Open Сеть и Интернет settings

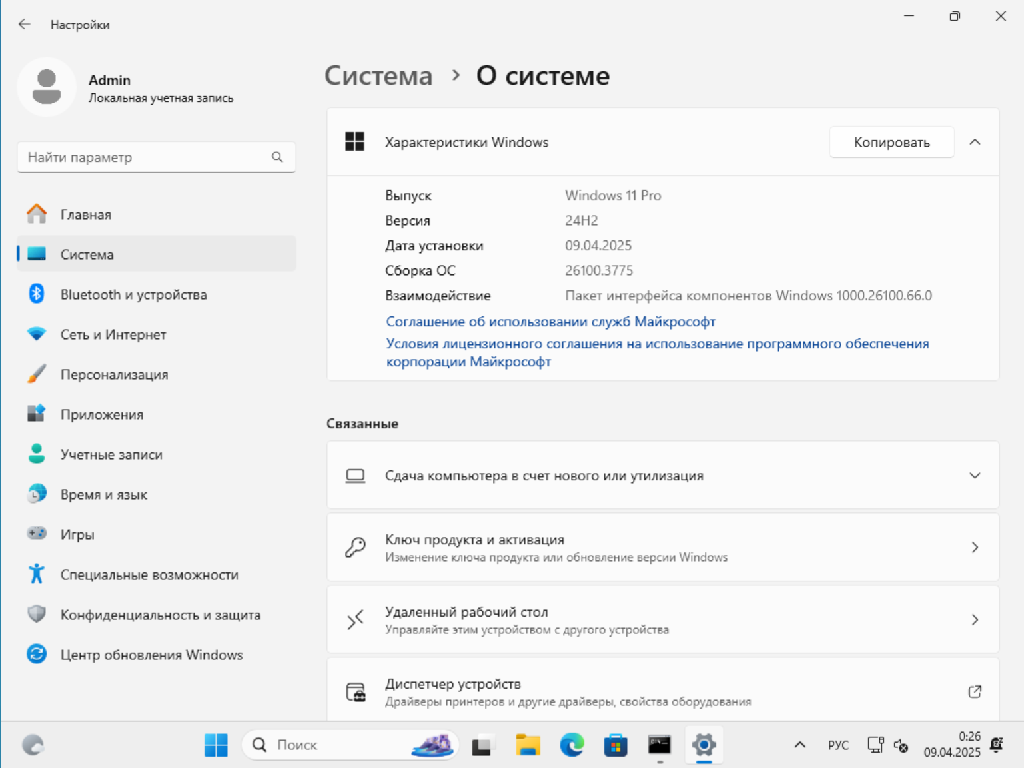pyautogui.click(x=156, y=334)
